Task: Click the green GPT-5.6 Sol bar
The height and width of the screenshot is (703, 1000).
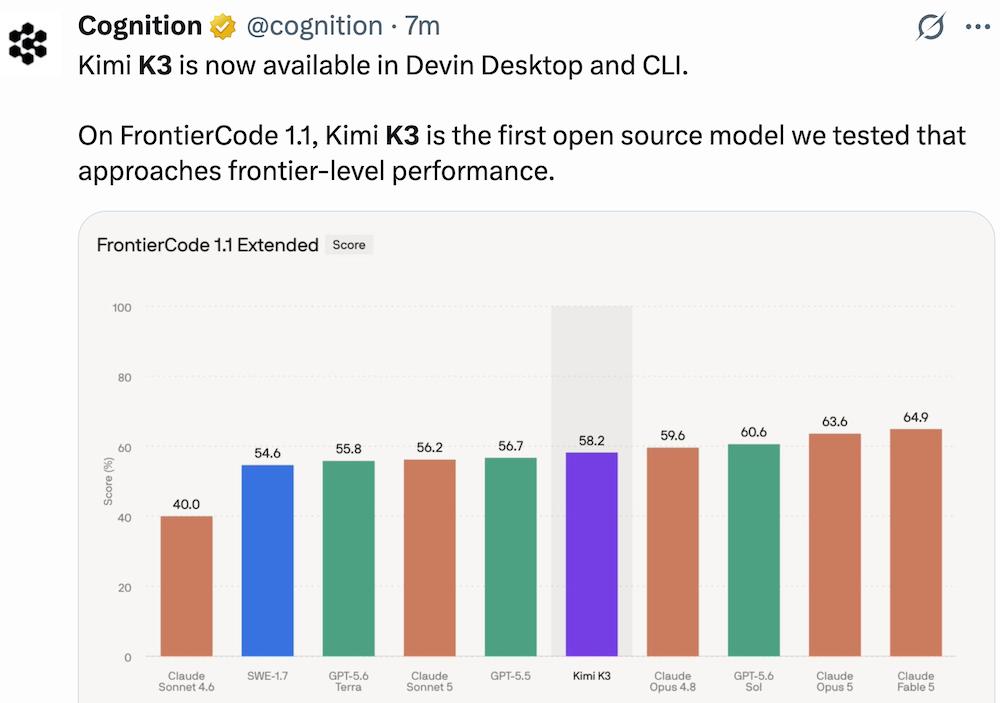Action: [754, 550]
